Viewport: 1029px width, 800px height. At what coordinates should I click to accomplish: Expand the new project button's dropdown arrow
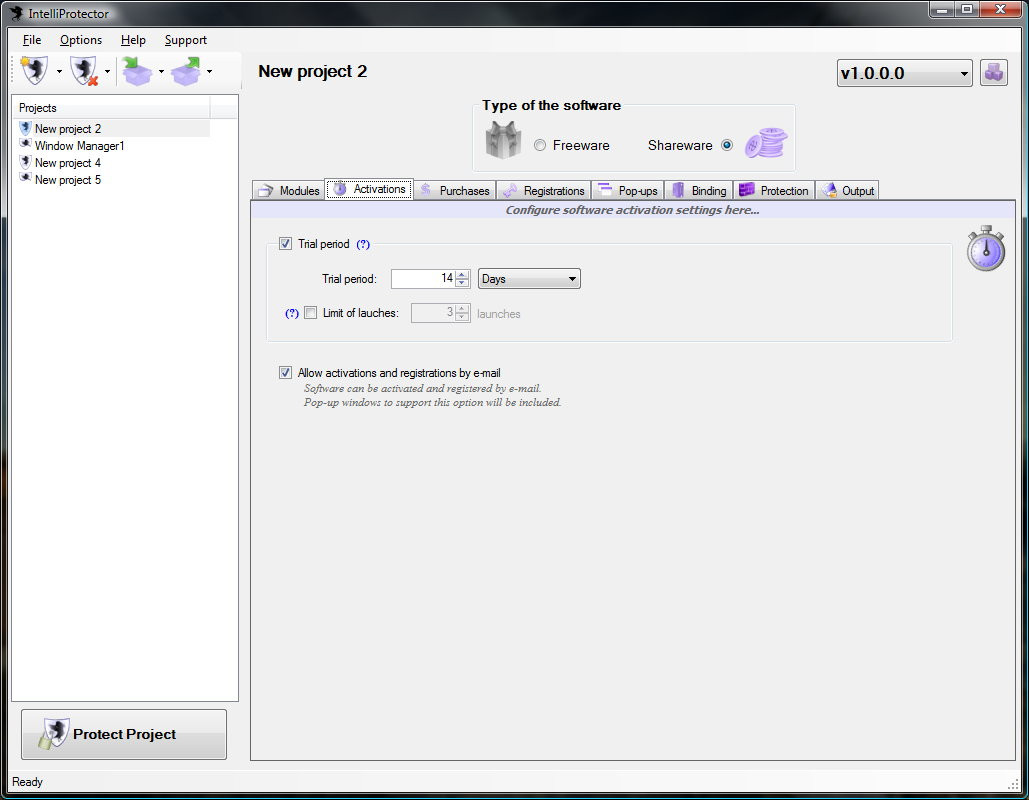59,72
